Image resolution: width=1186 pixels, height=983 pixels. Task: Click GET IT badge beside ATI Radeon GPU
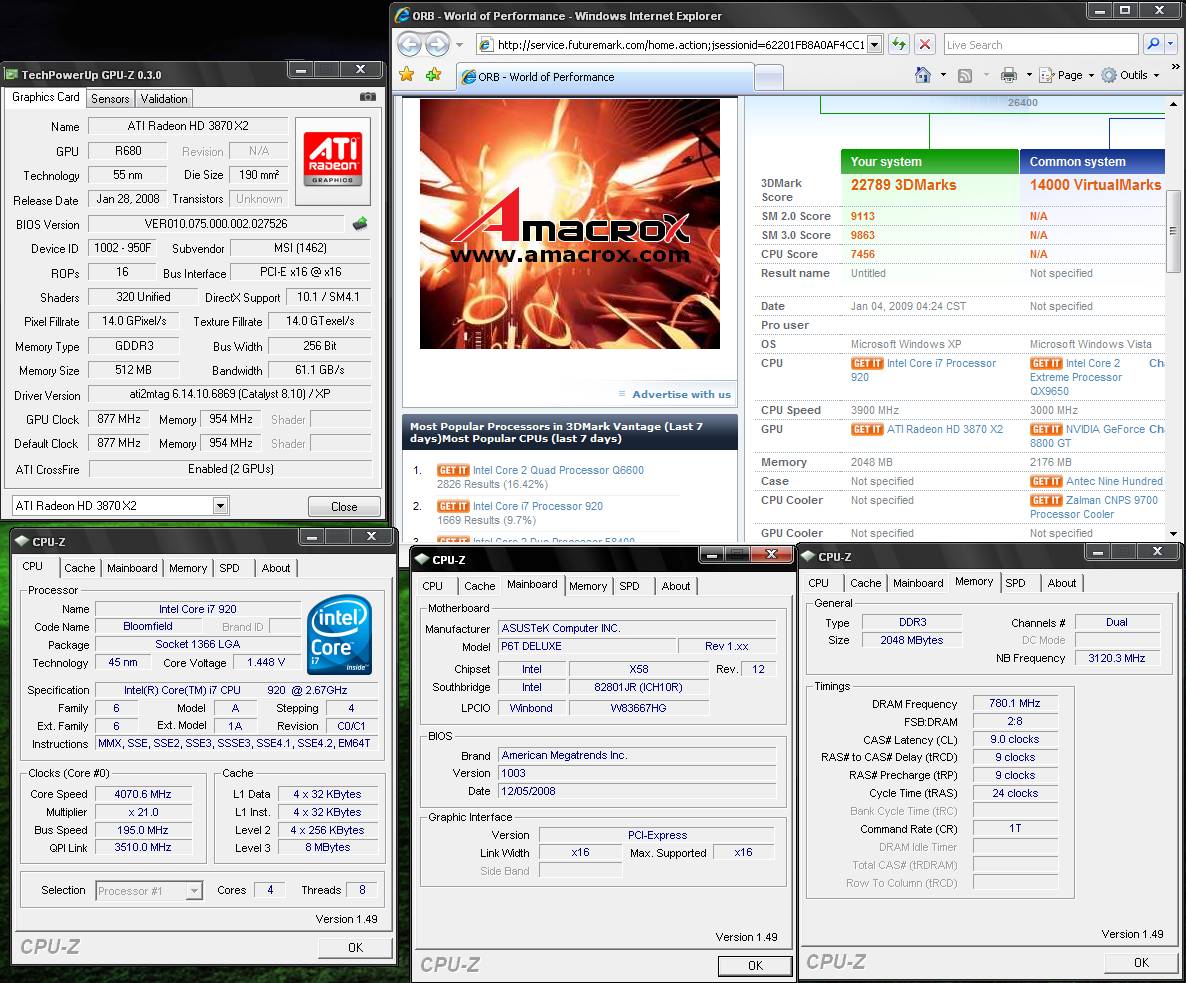pyautogui.click(x=867, y=429)
